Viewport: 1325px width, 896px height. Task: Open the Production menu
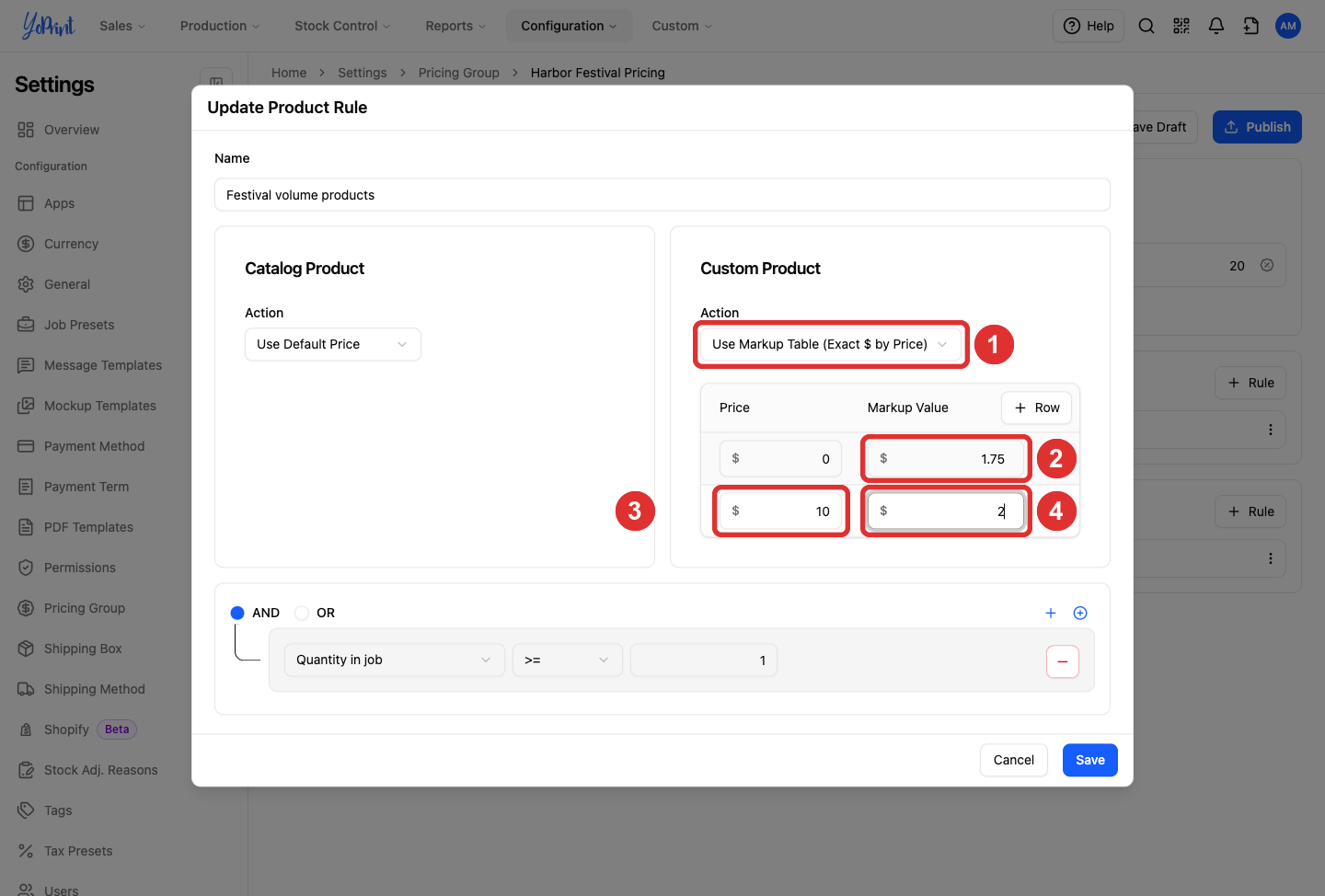[220, 26]
